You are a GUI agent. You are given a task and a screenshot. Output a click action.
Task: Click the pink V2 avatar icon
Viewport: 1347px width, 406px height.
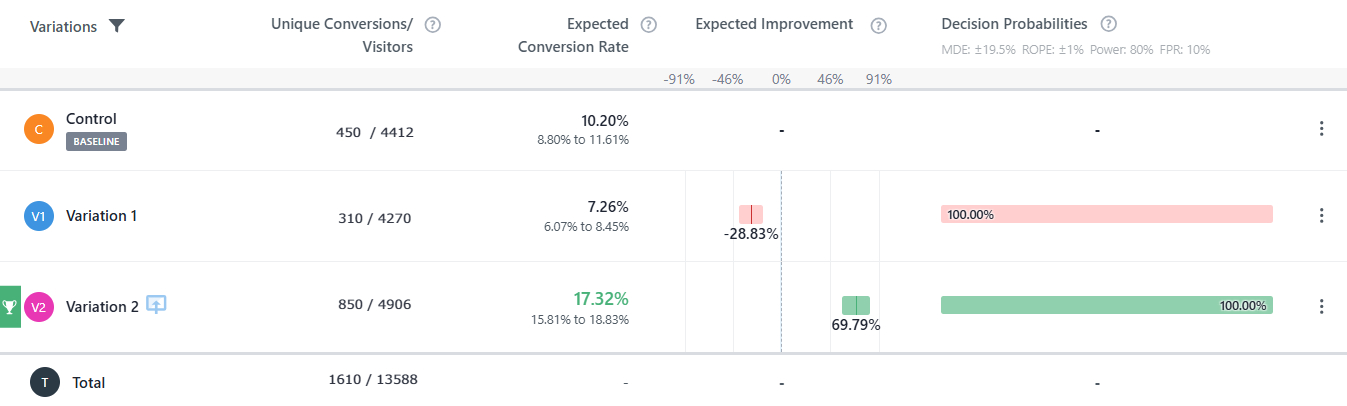(x=38, y=307)
